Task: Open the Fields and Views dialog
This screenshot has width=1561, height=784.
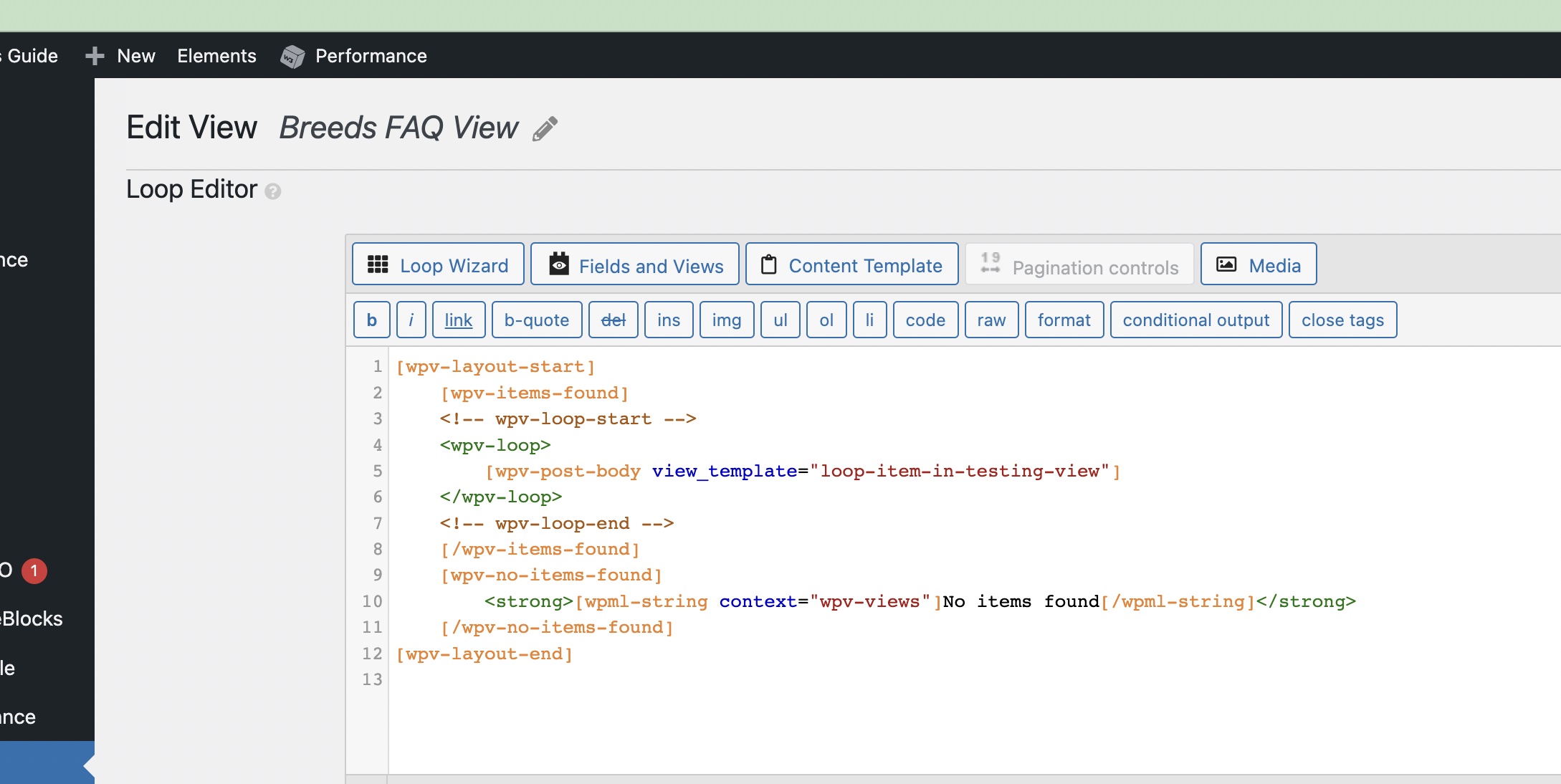Action: click(635, 265)
